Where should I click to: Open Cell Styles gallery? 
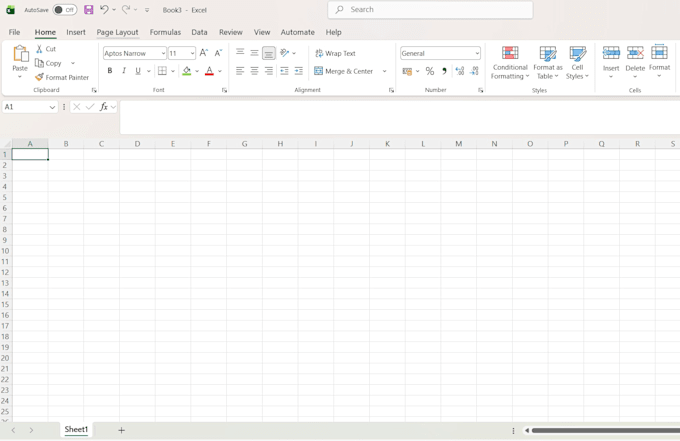pyautogui.click(x=577, y=62)
